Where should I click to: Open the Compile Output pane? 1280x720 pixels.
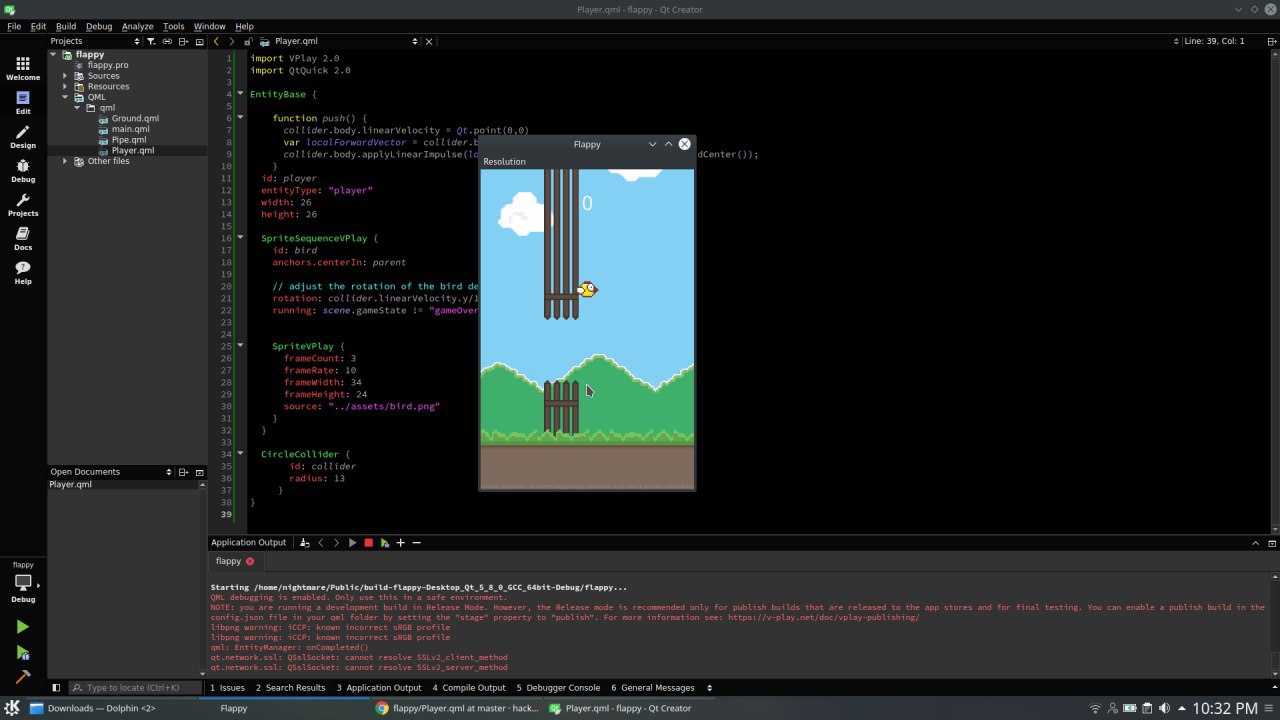[x=469, y=688]
